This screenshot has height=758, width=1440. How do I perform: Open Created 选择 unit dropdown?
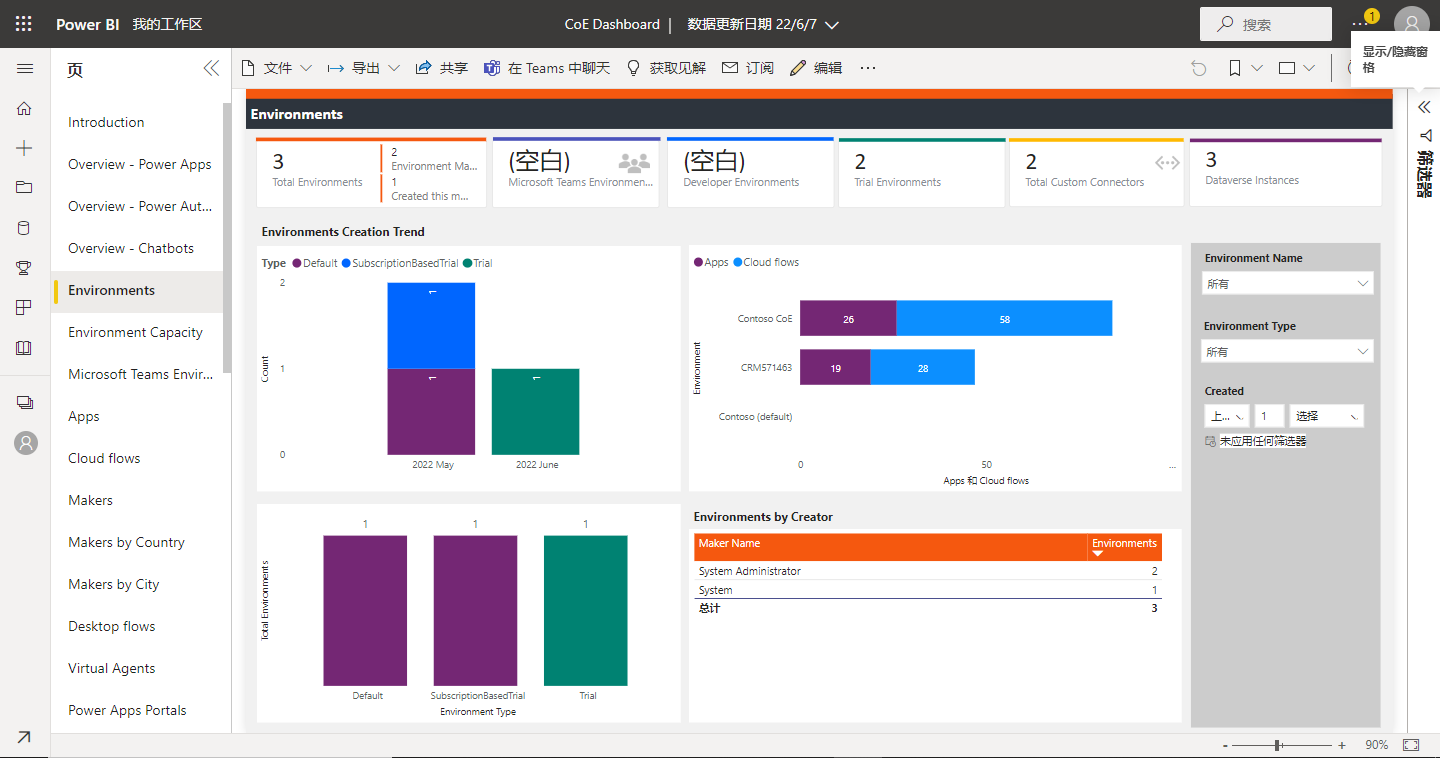[x=1327, y=416]
